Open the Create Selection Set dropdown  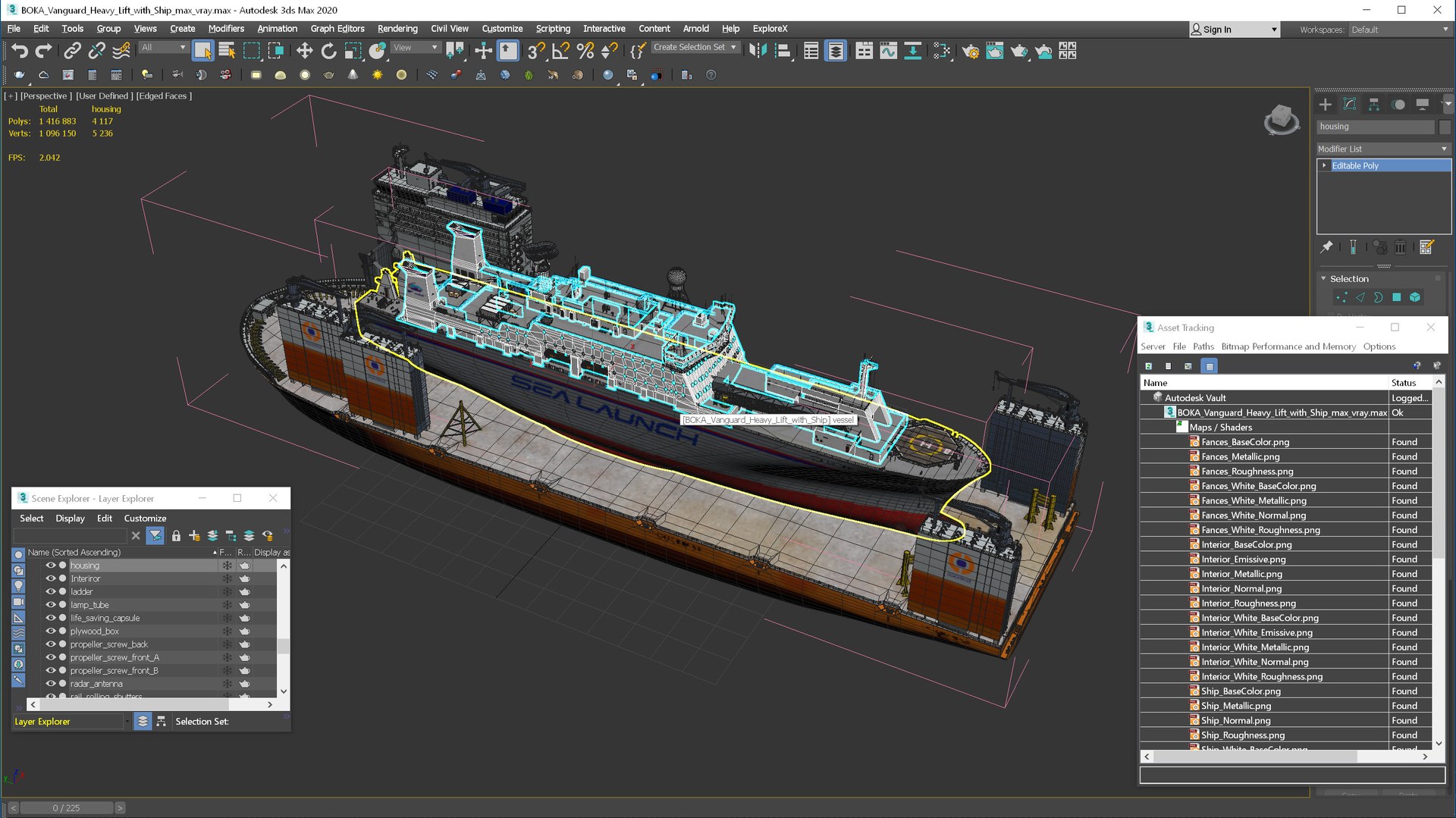tap(695, 47)
